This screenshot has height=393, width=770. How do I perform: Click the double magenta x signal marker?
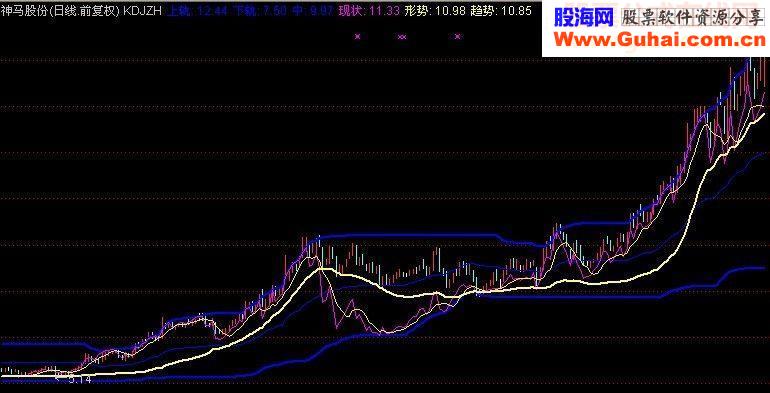pos(402,36)
